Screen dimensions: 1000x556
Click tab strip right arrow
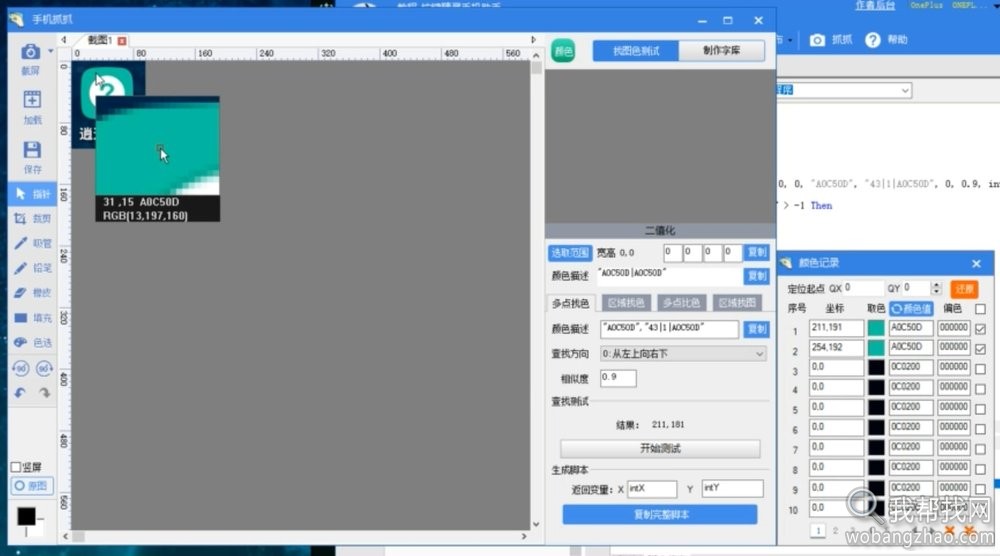[534, 40]
